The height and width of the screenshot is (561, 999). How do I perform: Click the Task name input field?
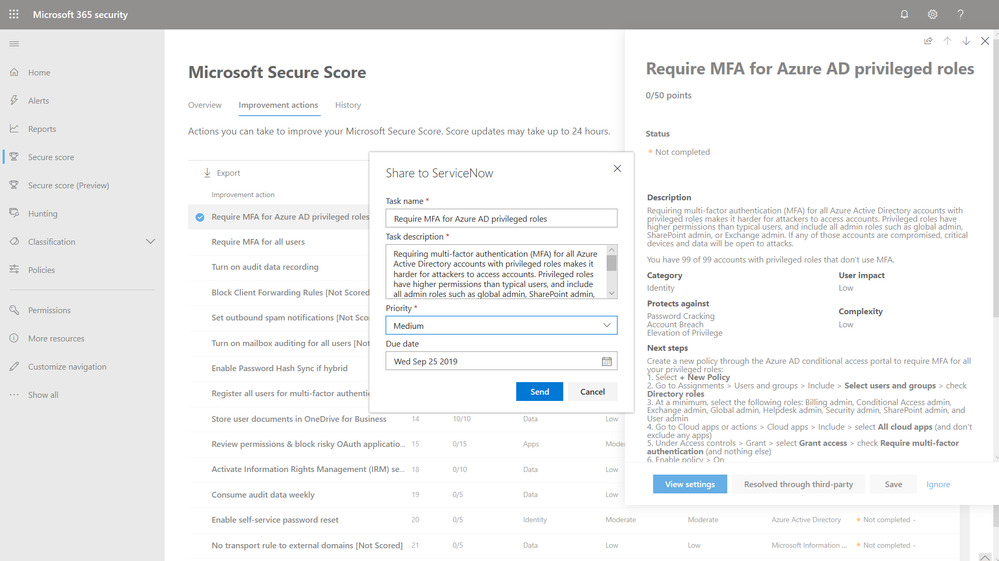pos(501,218)
